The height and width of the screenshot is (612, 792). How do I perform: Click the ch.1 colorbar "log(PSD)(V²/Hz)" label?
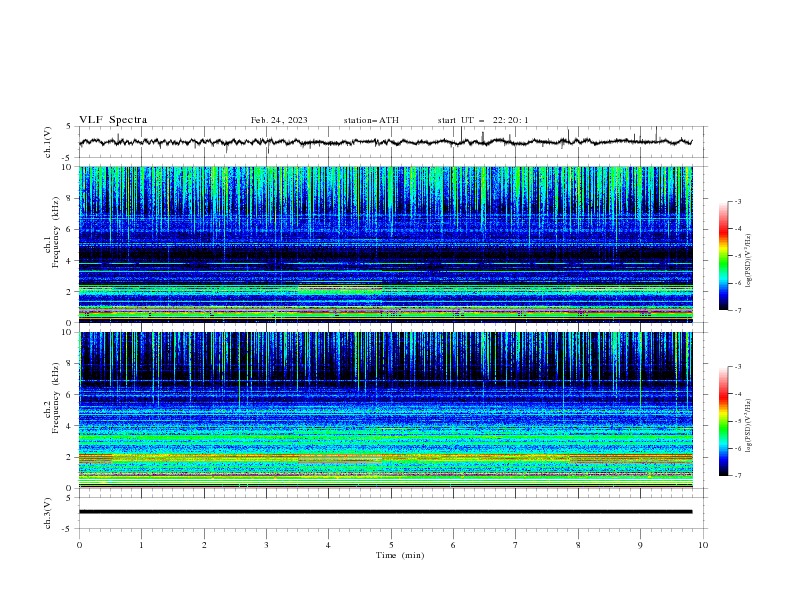[748, 261]
